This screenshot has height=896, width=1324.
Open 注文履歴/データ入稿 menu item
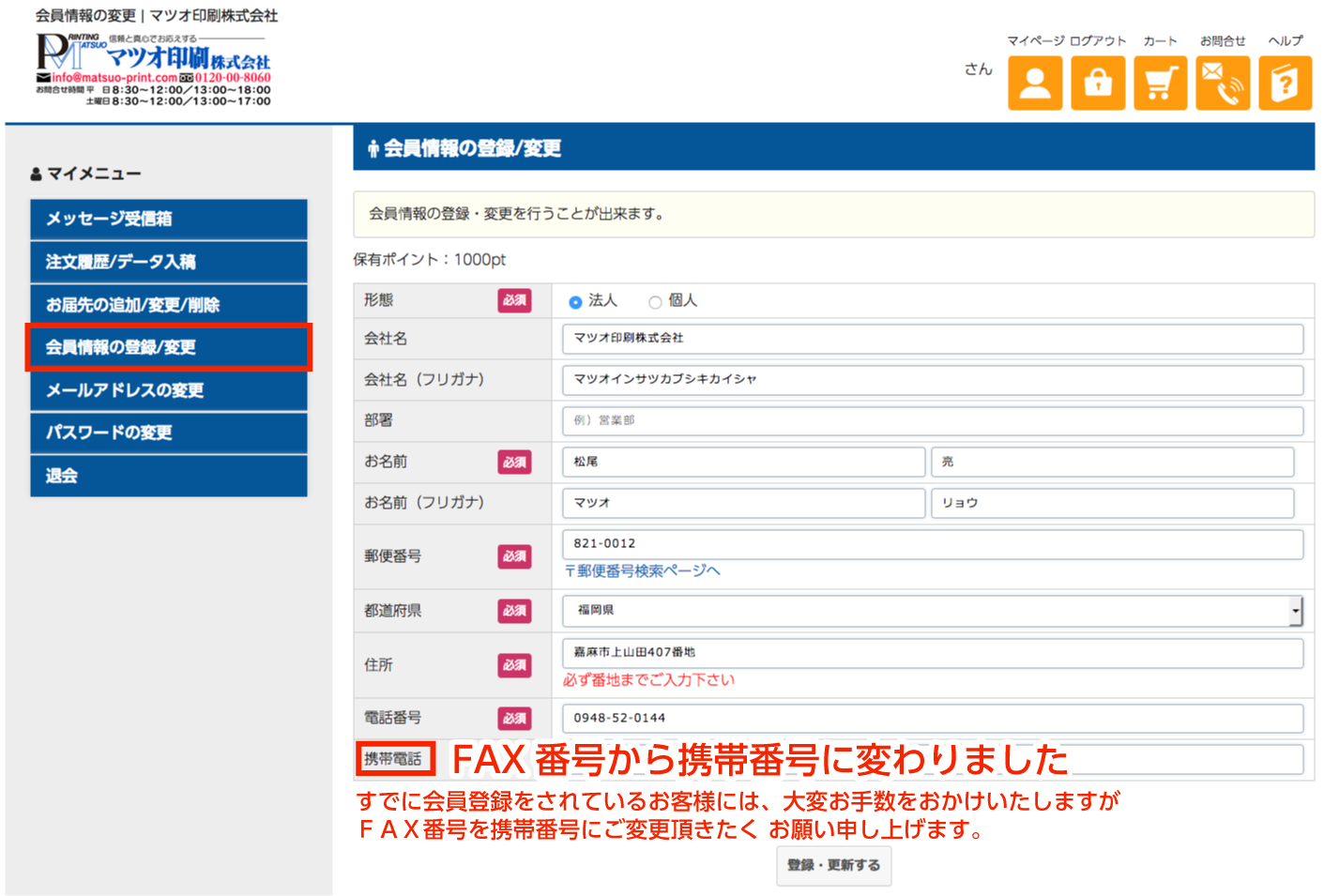(169, 262)
